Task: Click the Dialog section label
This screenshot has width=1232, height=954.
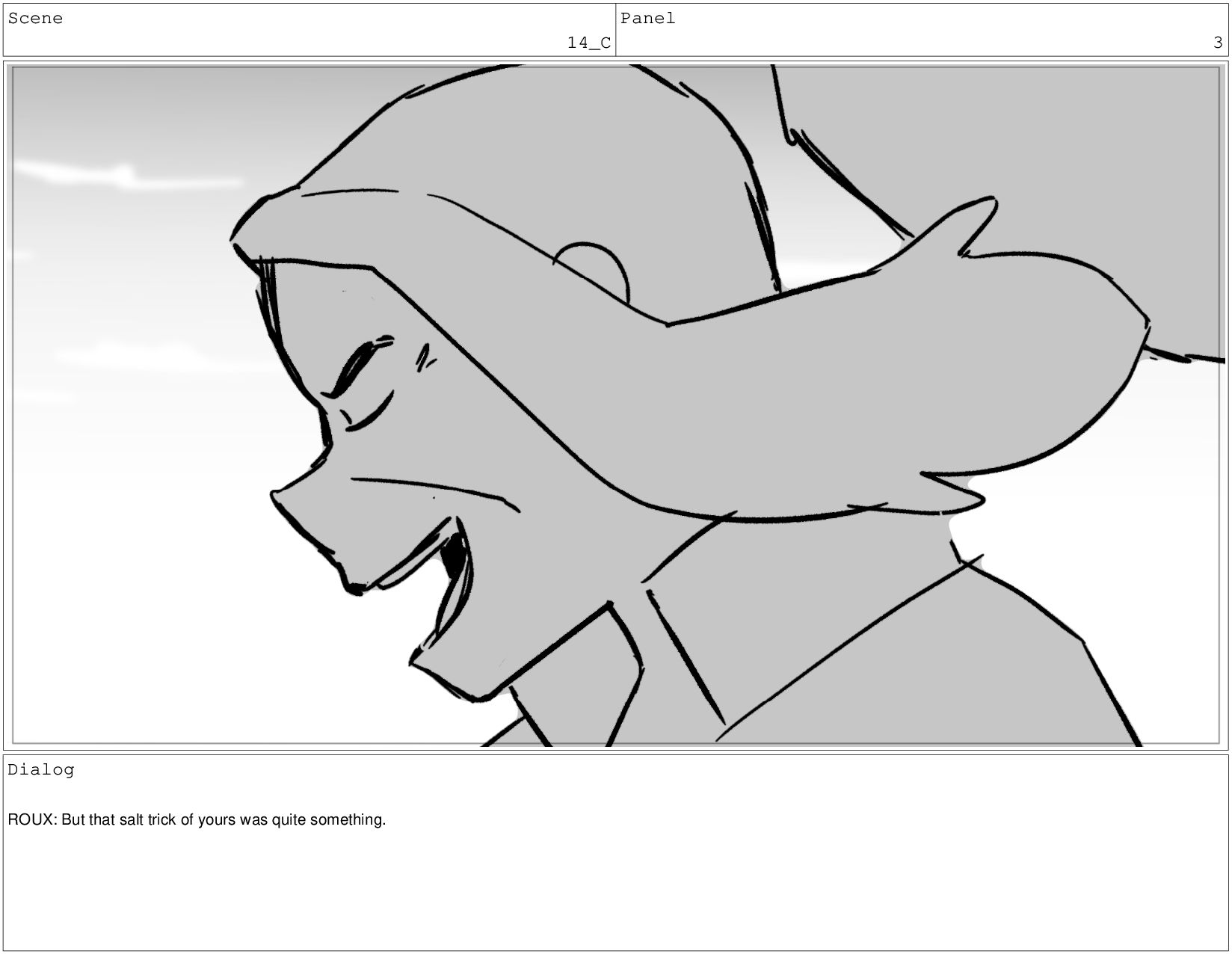Action: (41, 770)
